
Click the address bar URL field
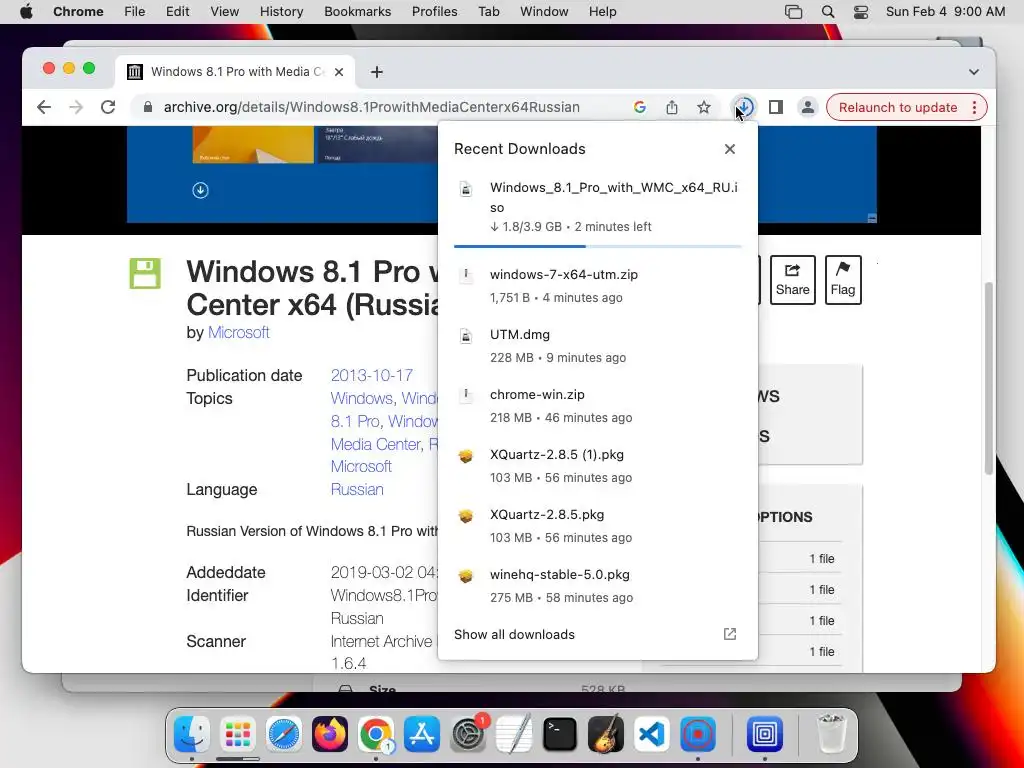pyautogui.click(x=372, y=107)
